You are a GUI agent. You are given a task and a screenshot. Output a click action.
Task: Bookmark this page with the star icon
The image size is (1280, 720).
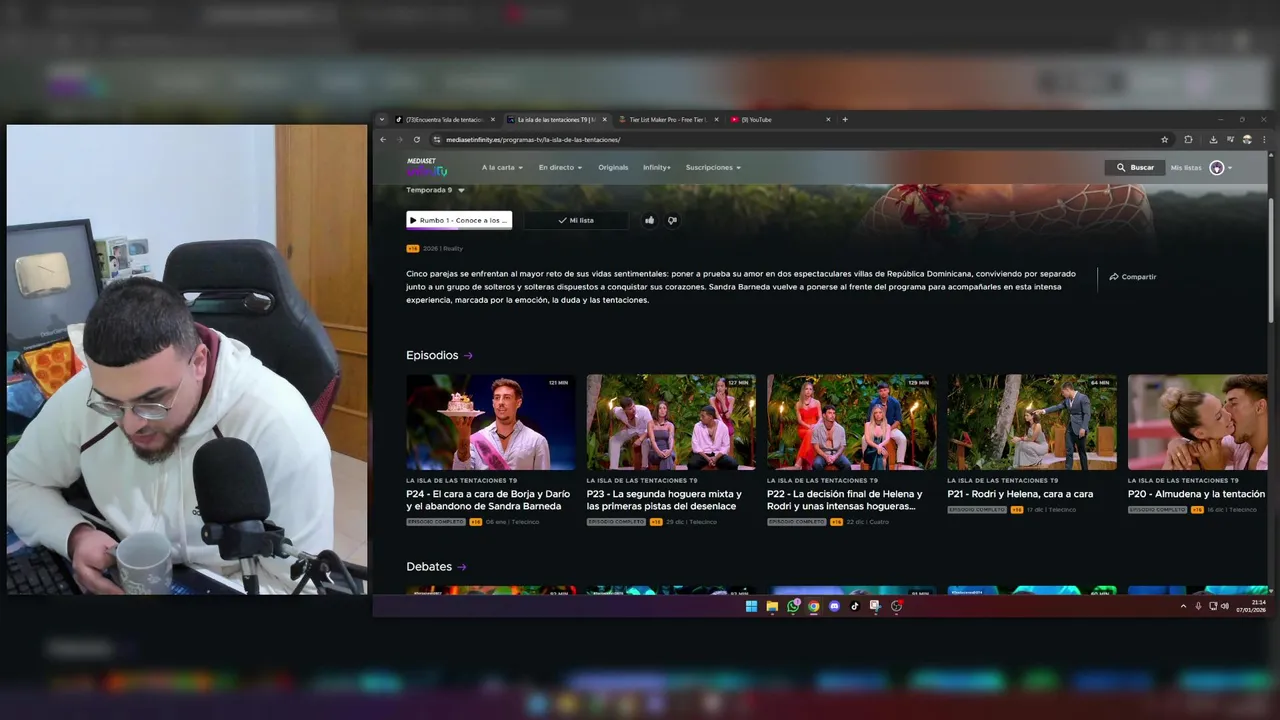point(1164,140)
